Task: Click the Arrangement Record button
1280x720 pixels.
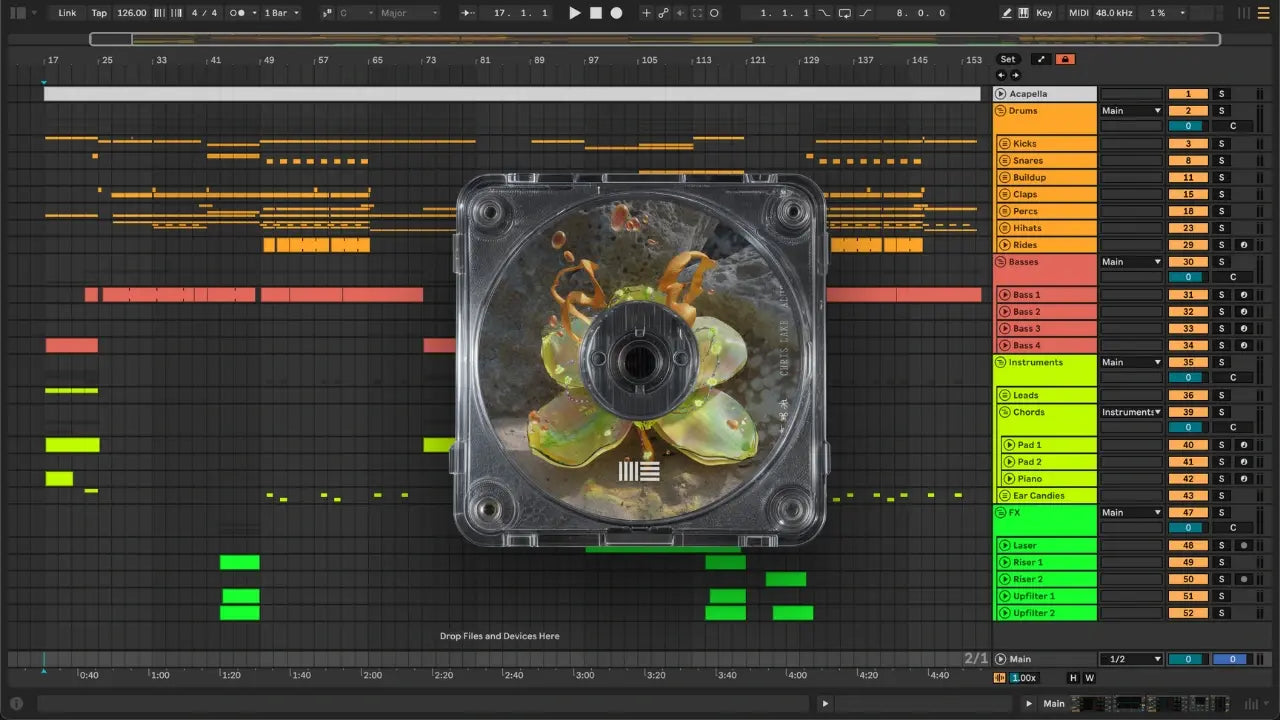Action: point(616,13)
